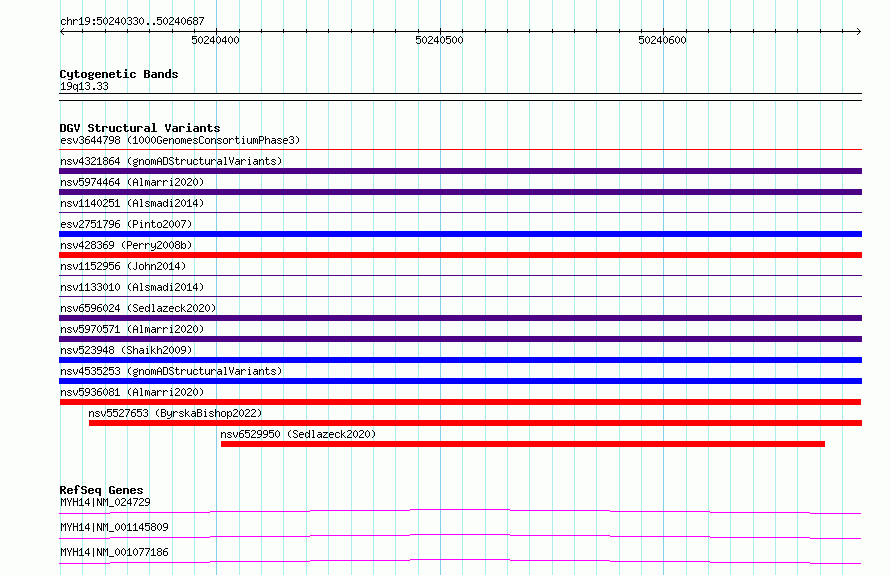Select nsv6529950 (Sedlazeck2020) label
This screenshot has width=890, height=575.
click(298, 434)
